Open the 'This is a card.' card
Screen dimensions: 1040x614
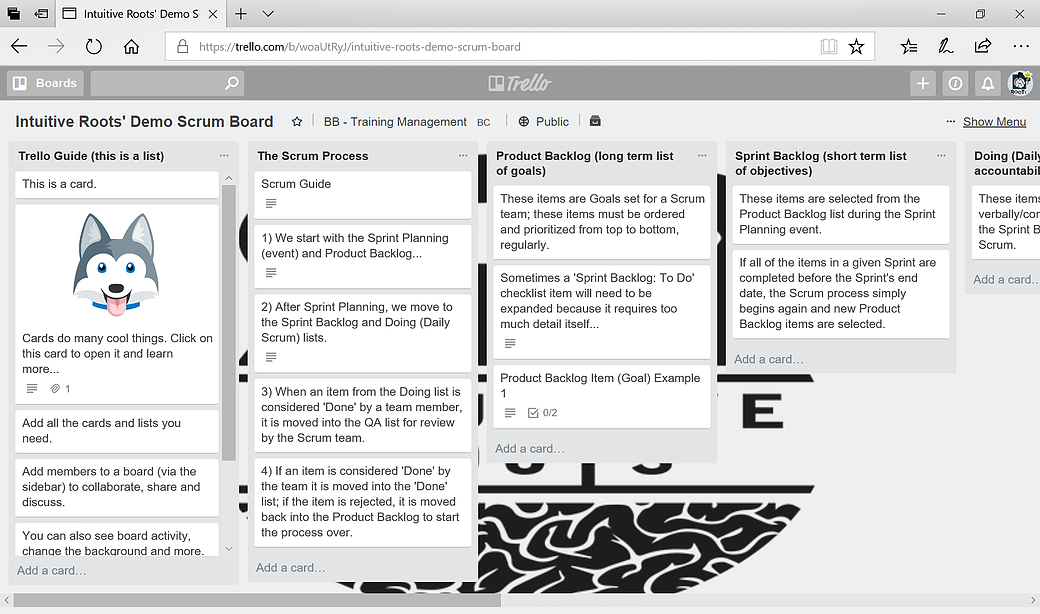click(x=117, y=184)
